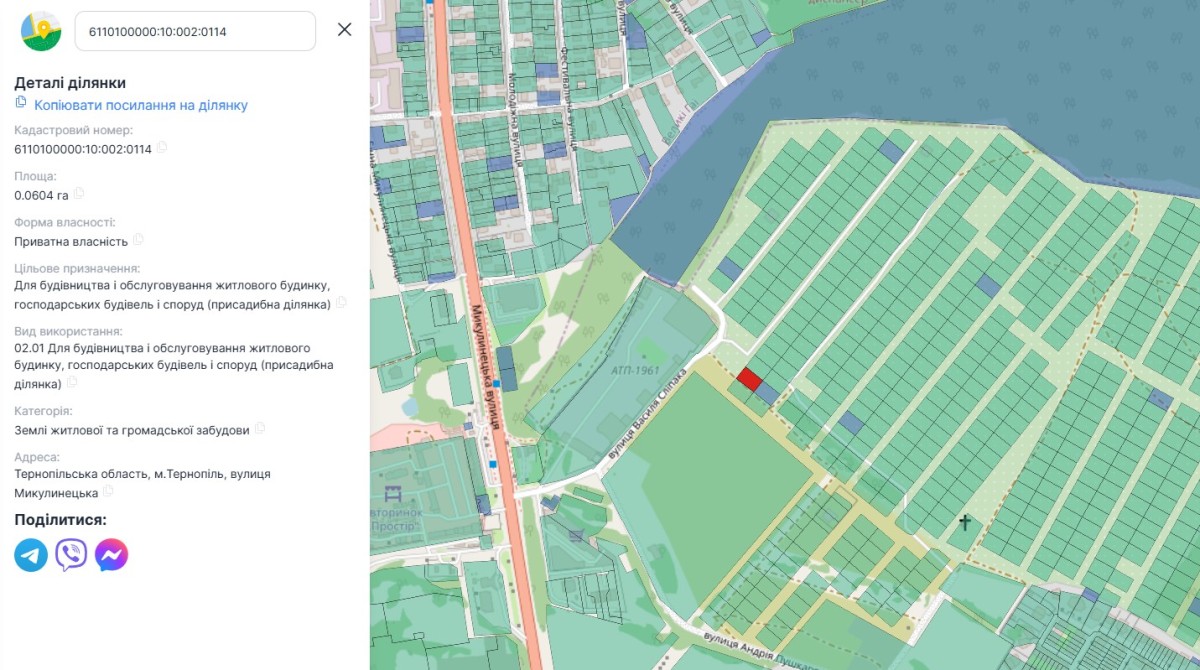Share the parcel via Viber
This screenshot has height=670, width=1200.
click(x=71, y=555)
